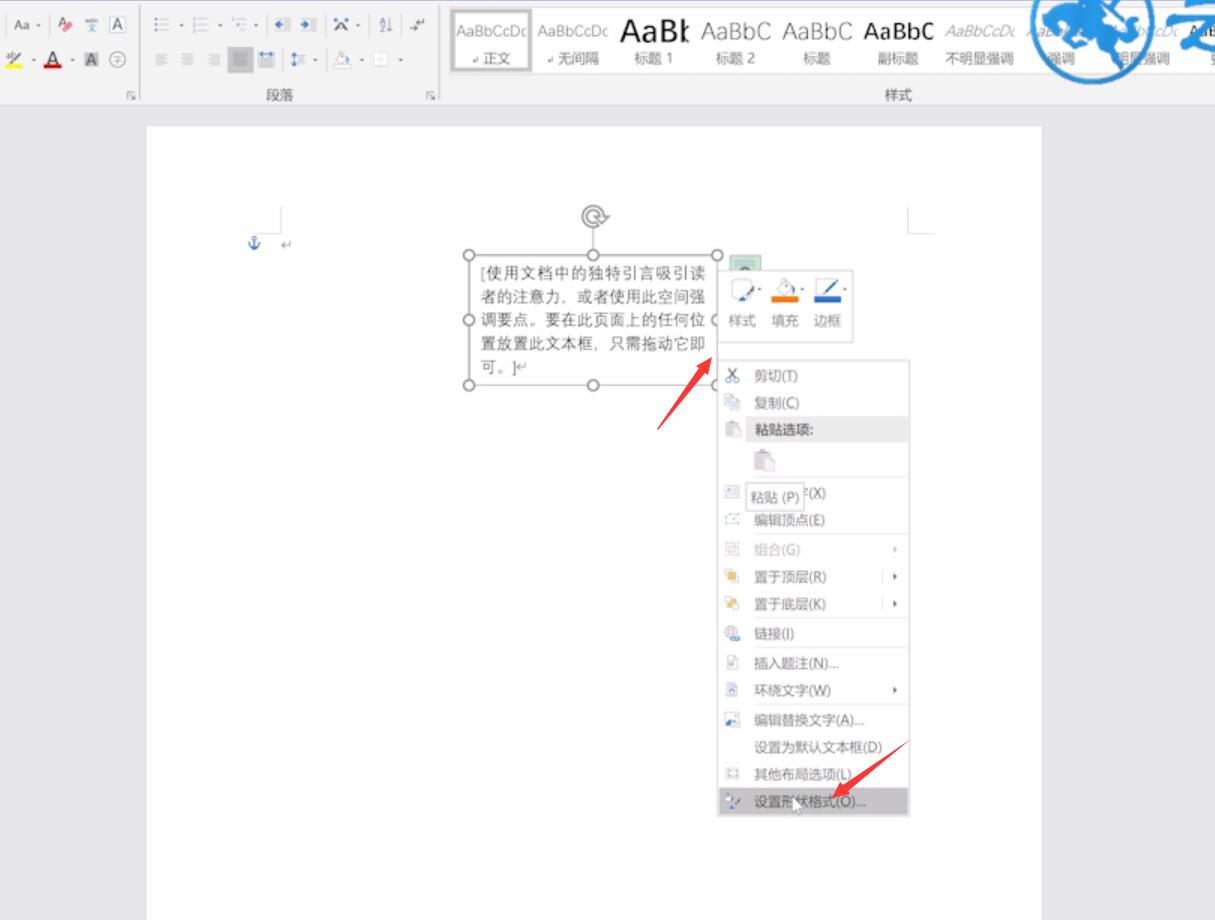Image resolution: width=1215 pixels, height=920 pixels.
Task: Click the Clear All Formatting icon
Action: coord(65,25)
